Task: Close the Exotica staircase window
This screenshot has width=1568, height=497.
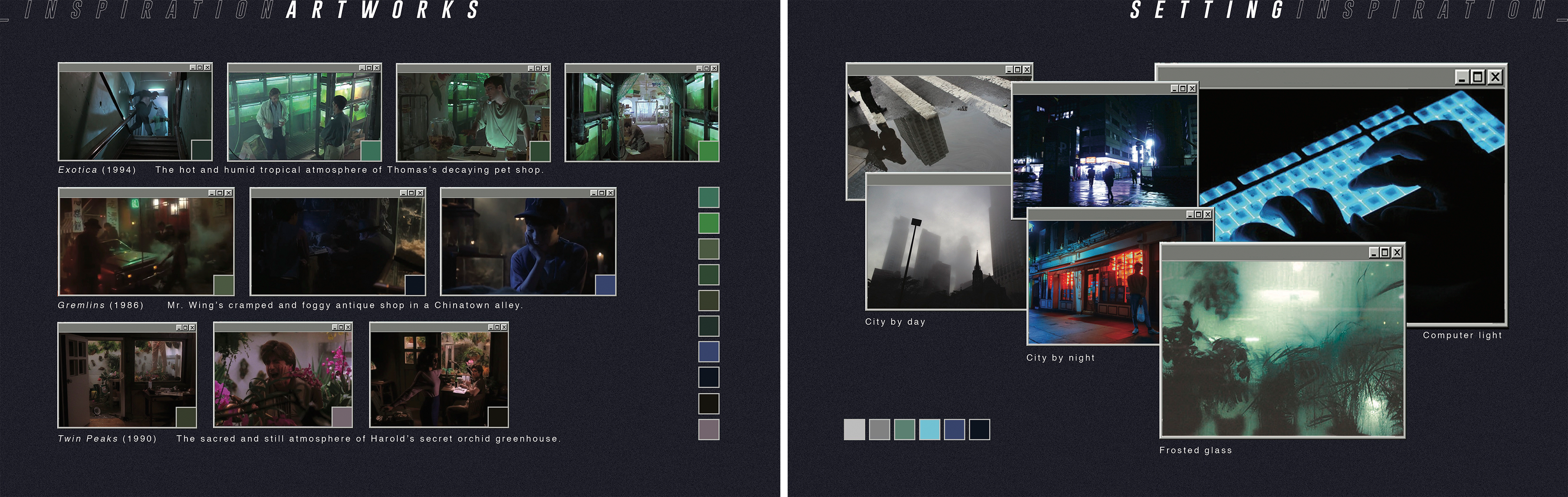Action: tap(207, 67)
